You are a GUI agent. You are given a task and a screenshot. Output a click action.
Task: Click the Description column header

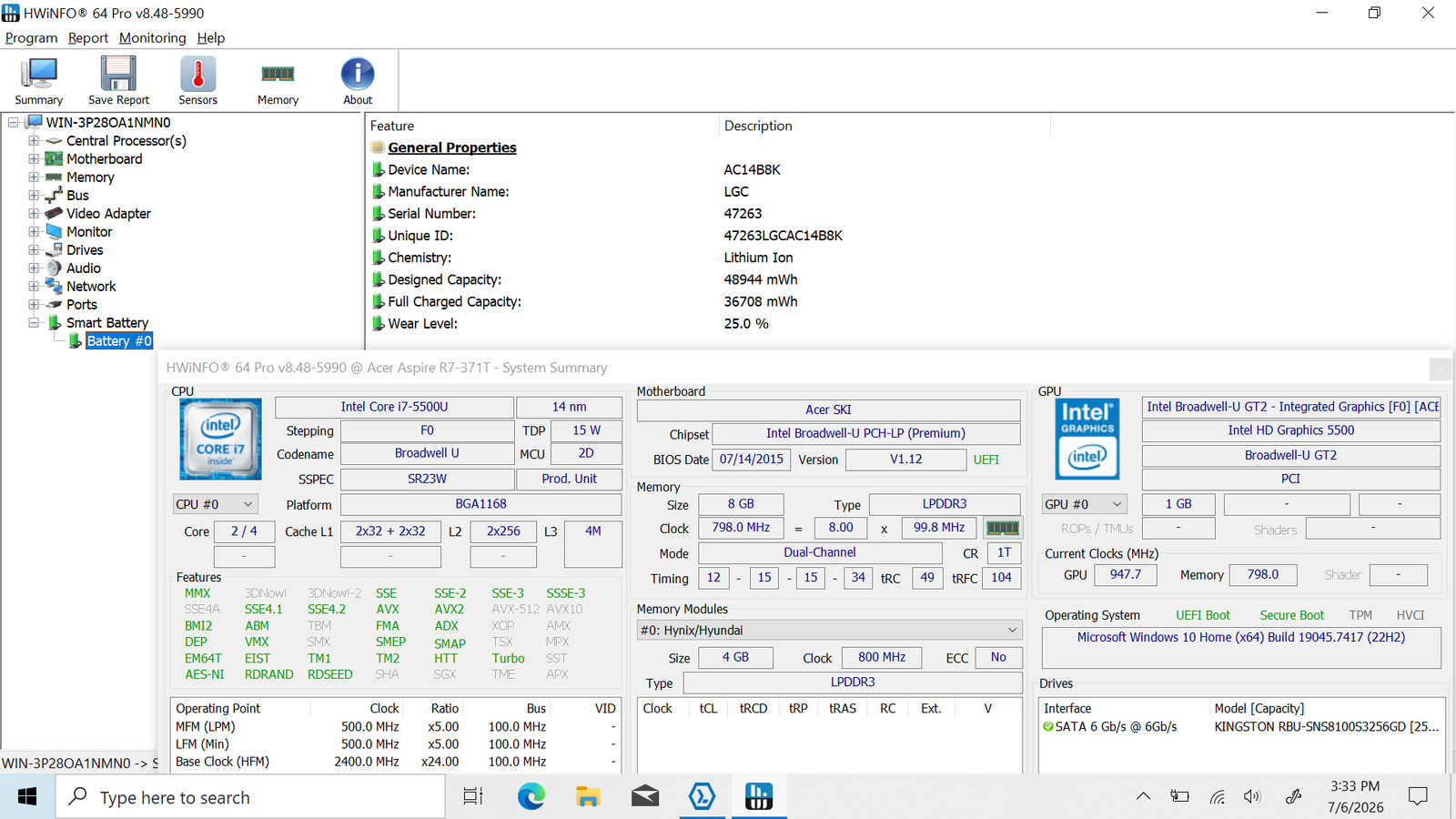885,126
